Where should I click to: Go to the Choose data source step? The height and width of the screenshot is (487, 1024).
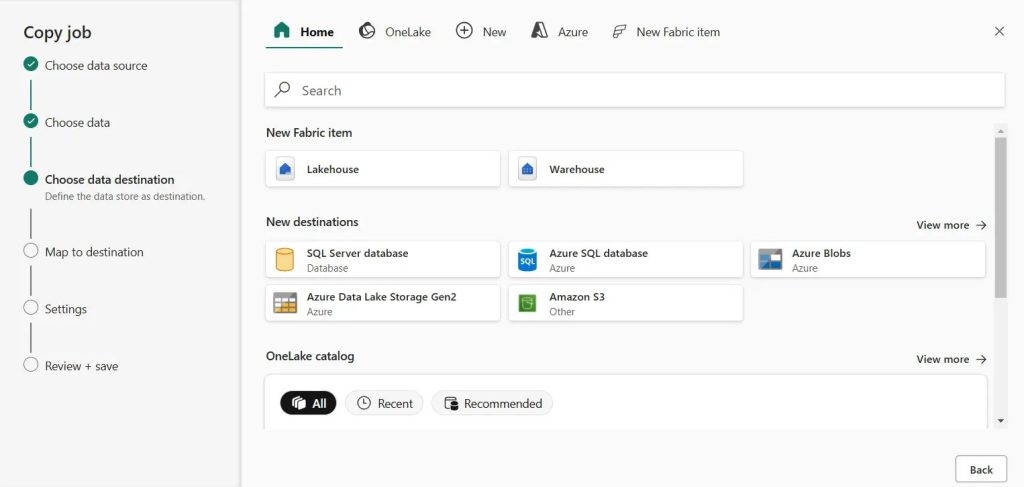(96, 65)
